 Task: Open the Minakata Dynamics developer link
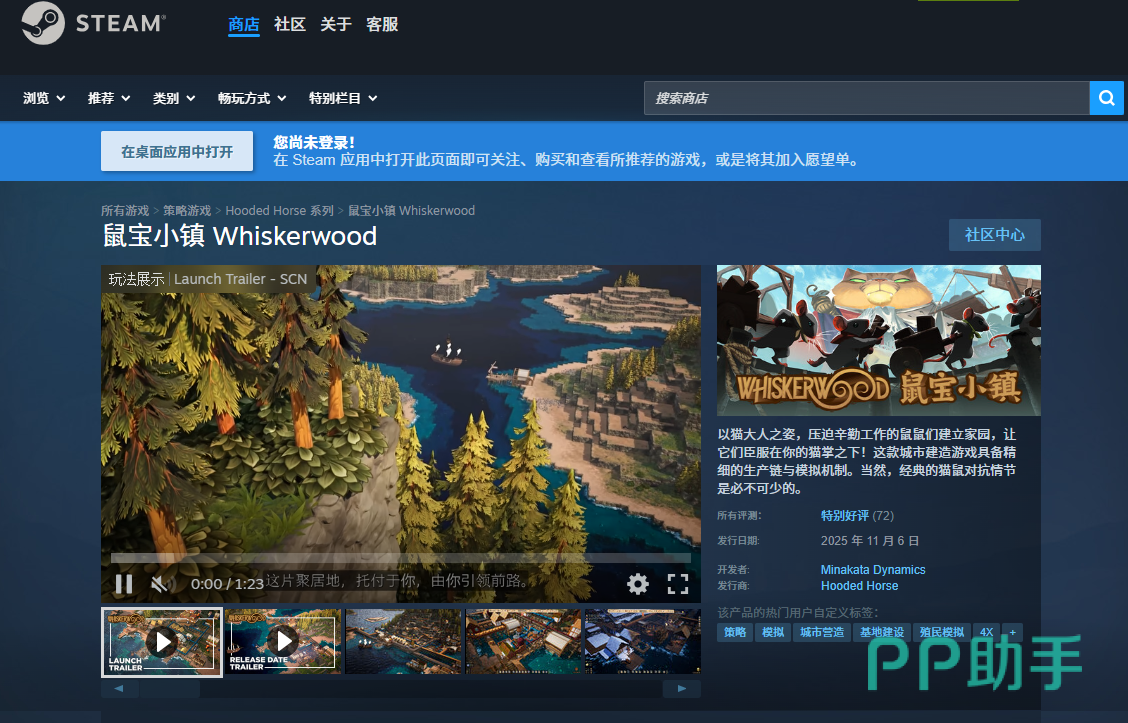[873, 570]
